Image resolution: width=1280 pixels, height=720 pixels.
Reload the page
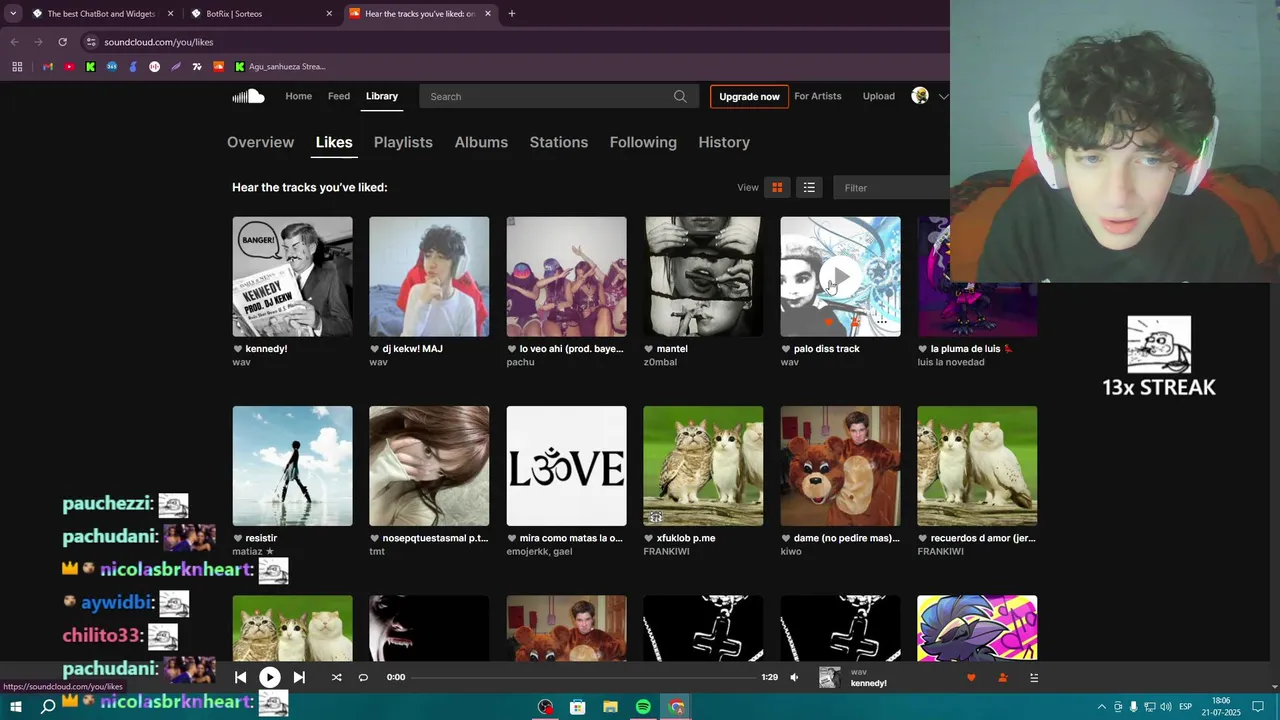point(62,42)
